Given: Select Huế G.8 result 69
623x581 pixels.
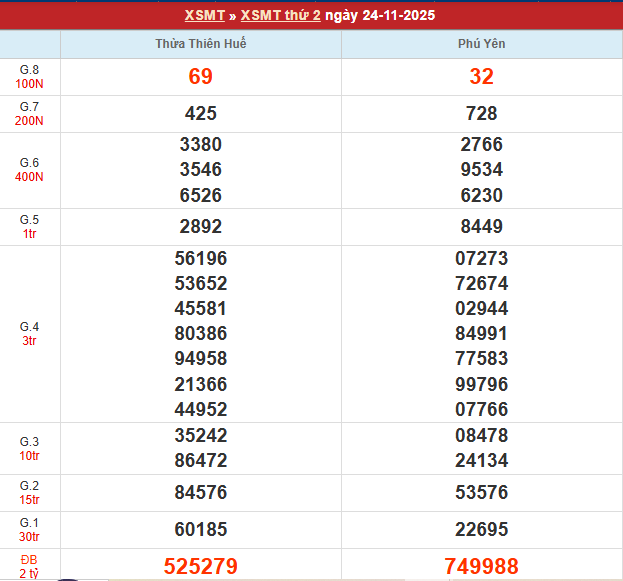Looking at the screenshot, I should (x=201, y=76).
